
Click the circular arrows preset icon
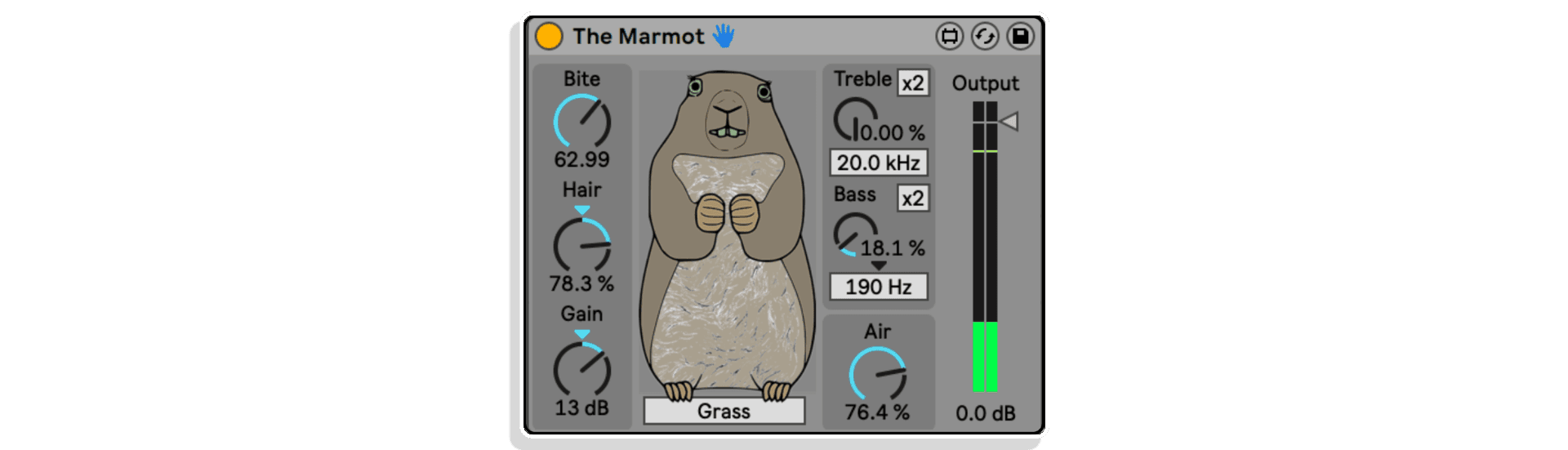[985, 36]
